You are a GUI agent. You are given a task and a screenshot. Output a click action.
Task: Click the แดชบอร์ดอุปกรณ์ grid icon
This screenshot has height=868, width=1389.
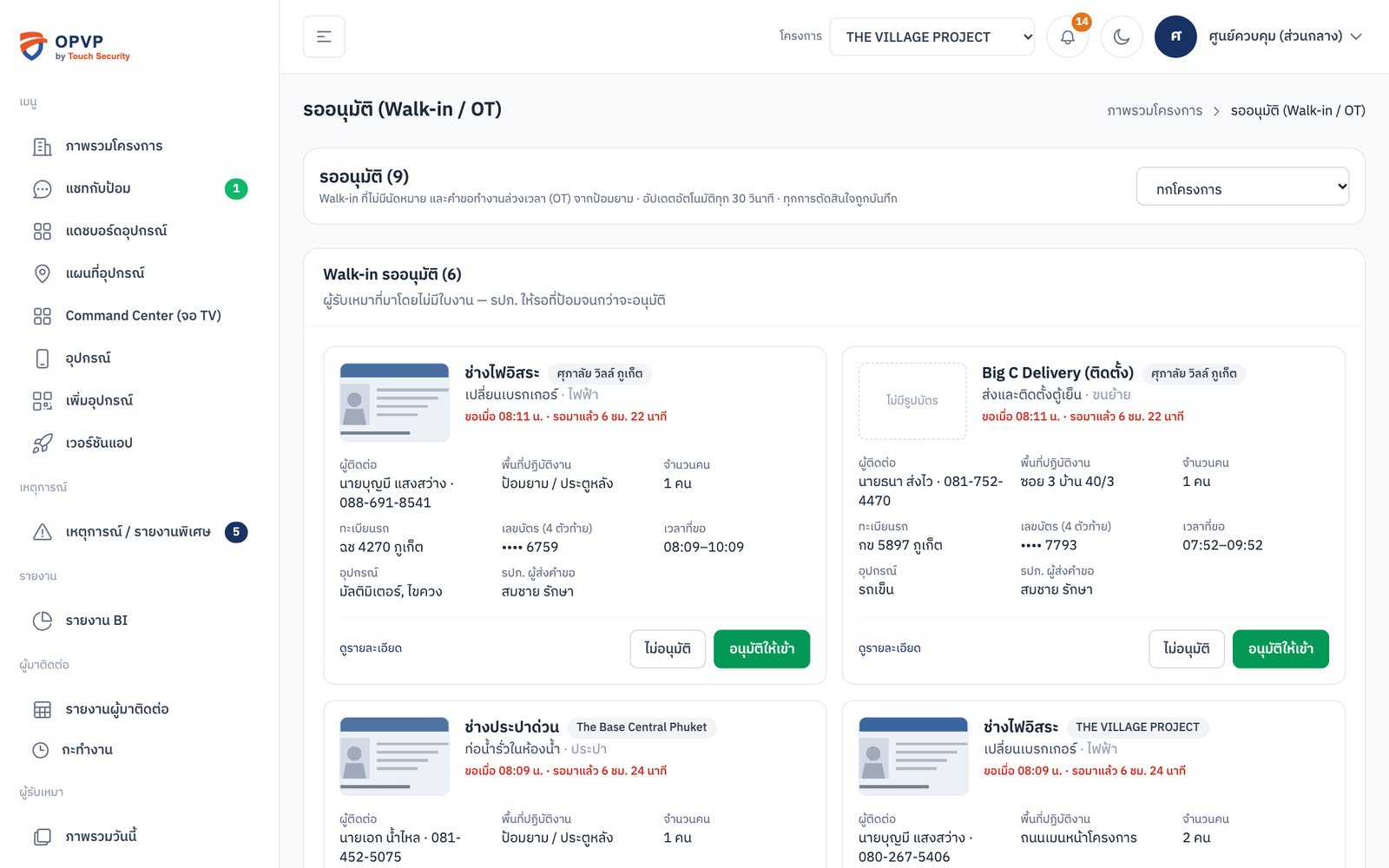(x=42, y=231)
